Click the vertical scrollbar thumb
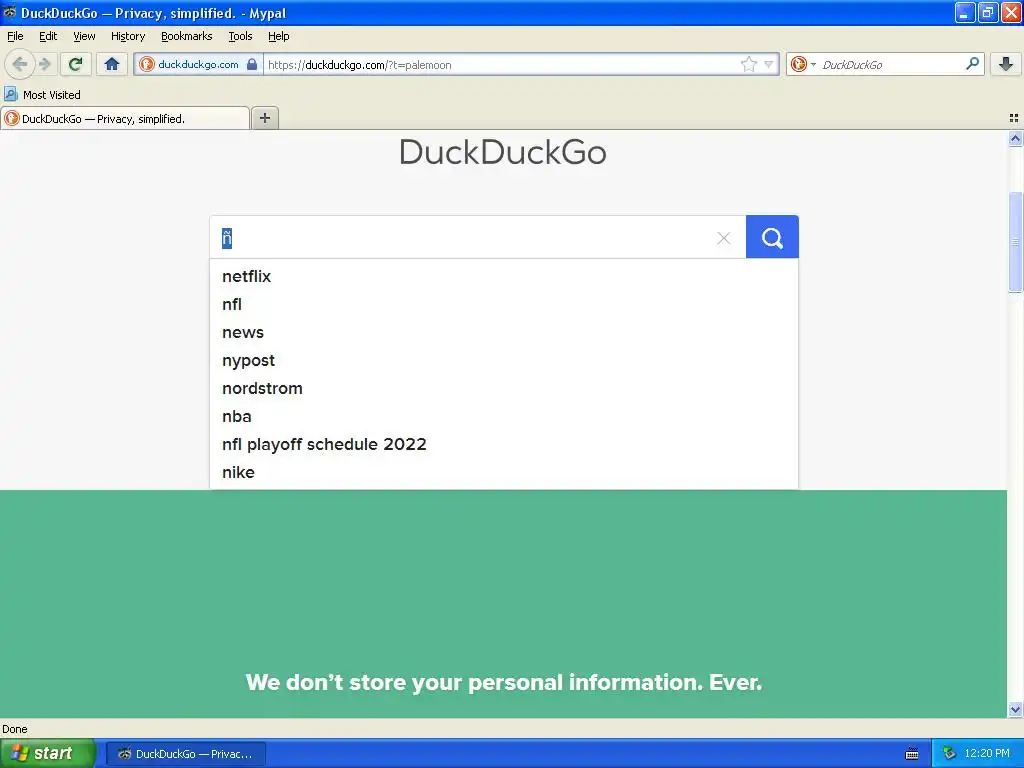 point(1015,242)
